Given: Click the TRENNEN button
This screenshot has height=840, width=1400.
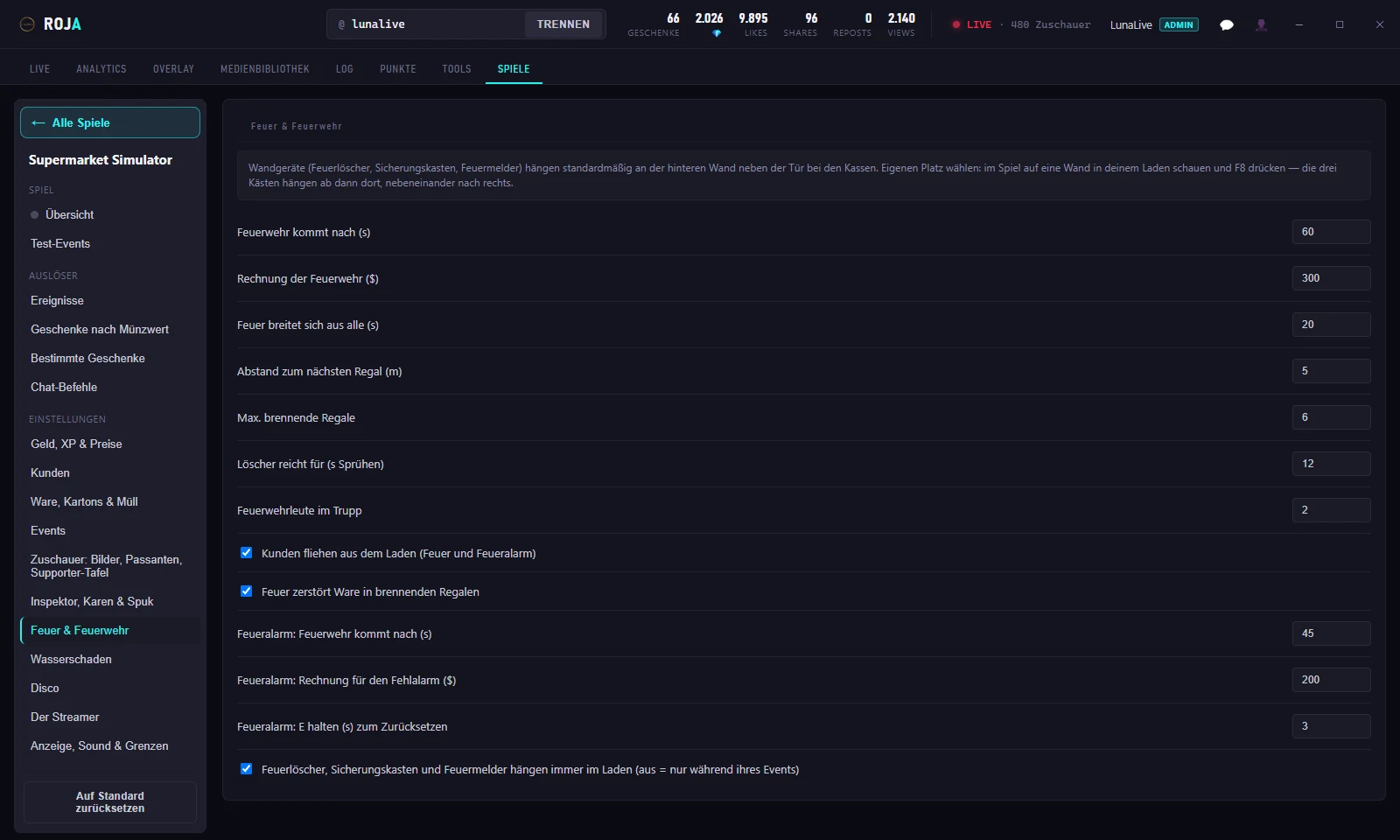Looking at the screenshot, I should (563, 24).
